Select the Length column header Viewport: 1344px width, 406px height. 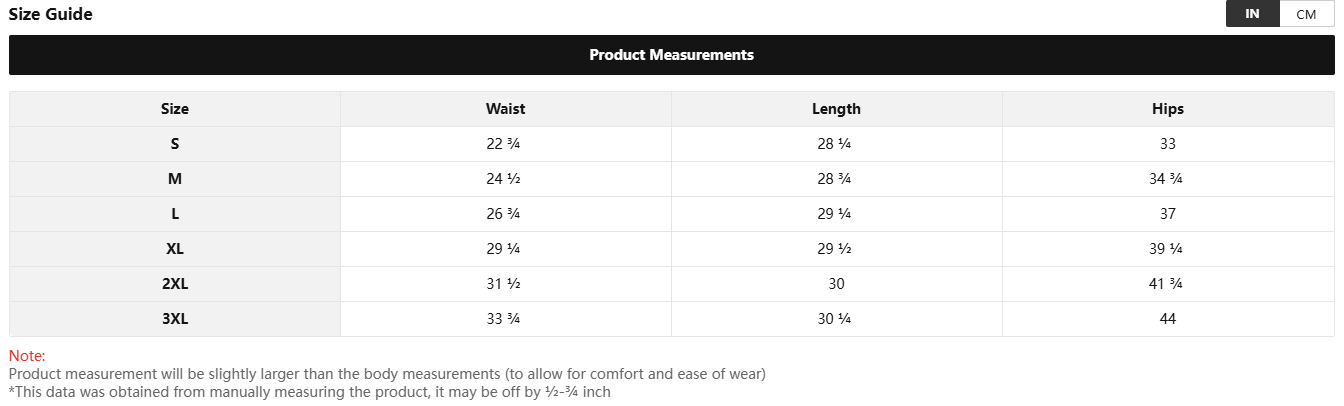[836, 109]
